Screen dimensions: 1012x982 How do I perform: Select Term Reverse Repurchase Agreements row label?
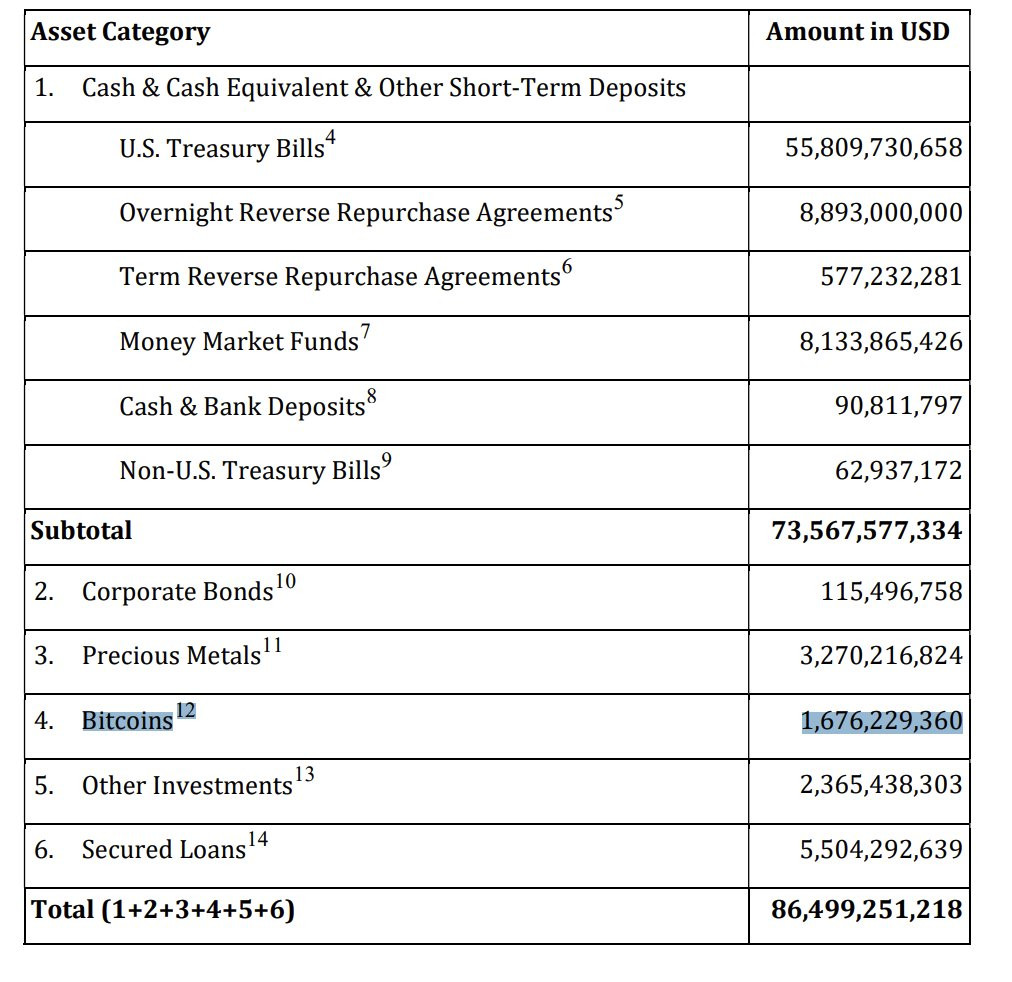340,277
